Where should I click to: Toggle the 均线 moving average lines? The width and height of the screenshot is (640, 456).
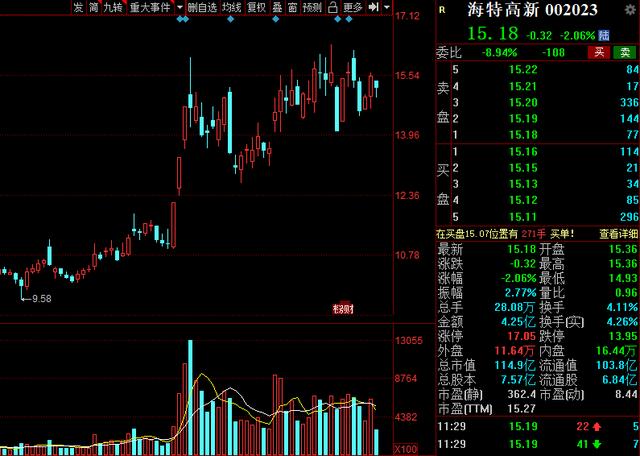[232, 7]
